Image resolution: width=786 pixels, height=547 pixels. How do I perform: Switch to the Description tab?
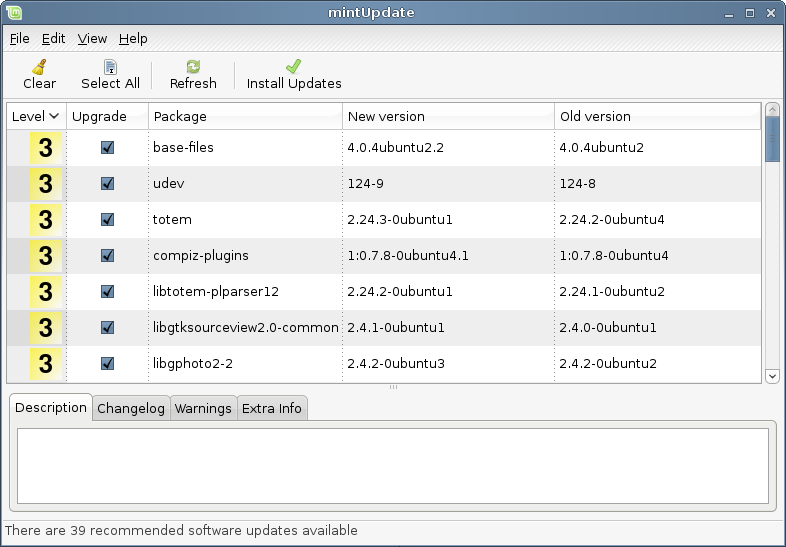click(51, 408)
